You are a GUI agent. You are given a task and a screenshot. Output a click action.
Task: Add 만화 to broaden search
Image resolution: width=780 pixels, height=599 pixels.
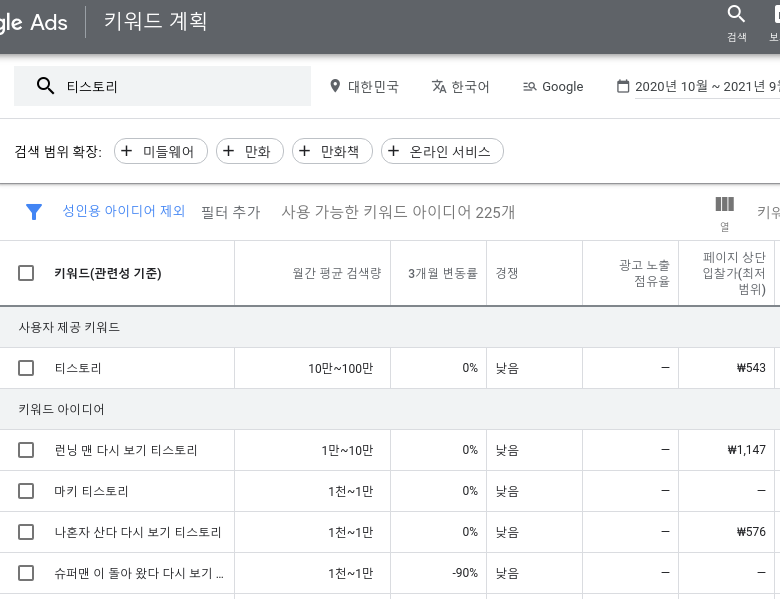(x=250, y=151)
